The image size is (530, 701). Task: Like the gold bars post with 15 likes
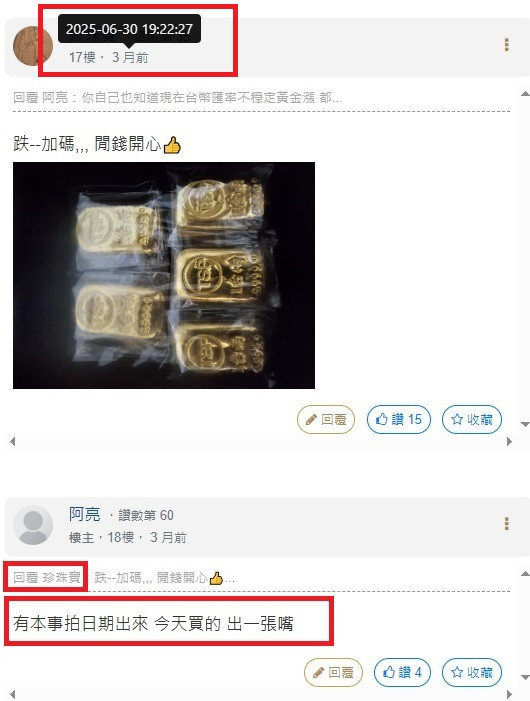399,419
